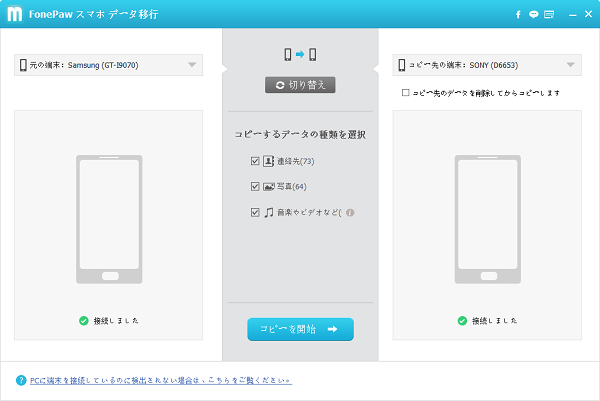
Task: Open the PCに端末を接続 help link
Action: (161, 380)
